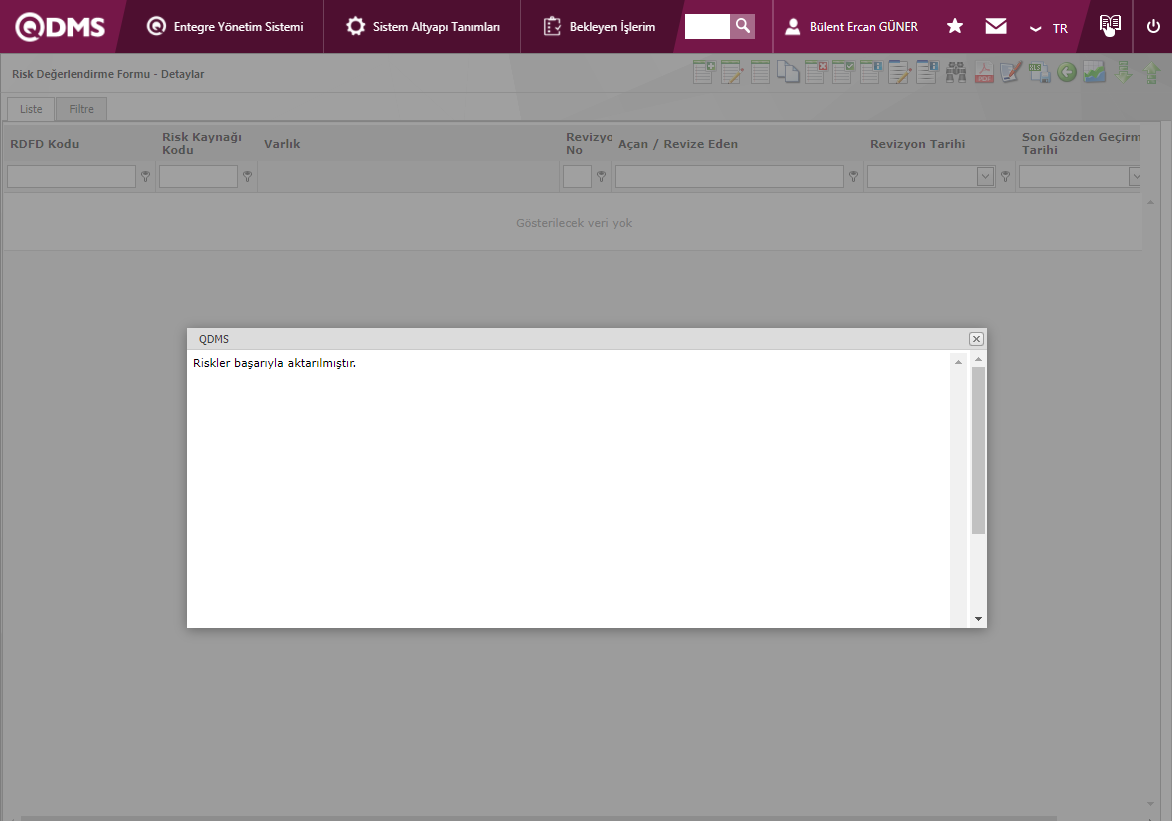Click the PDF export icon
The image size is (1172, 821).
(984, 72)
